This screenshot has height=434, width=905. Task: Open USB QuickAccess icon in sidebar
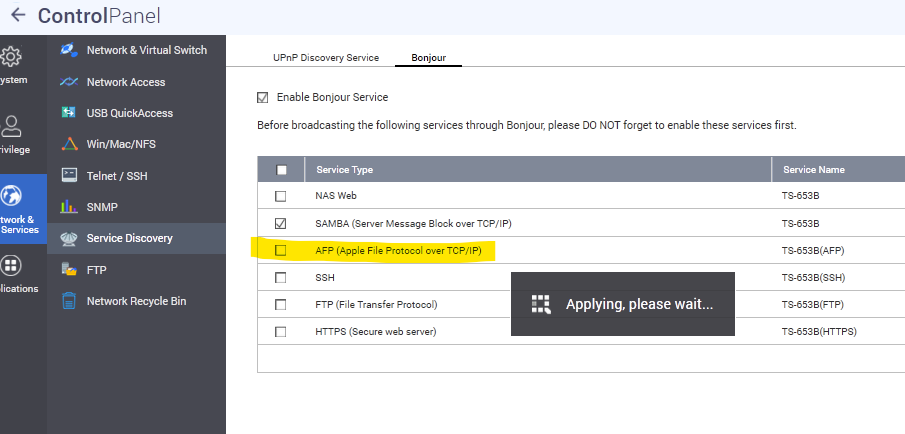pyautogui.click(x=69, y=113)
